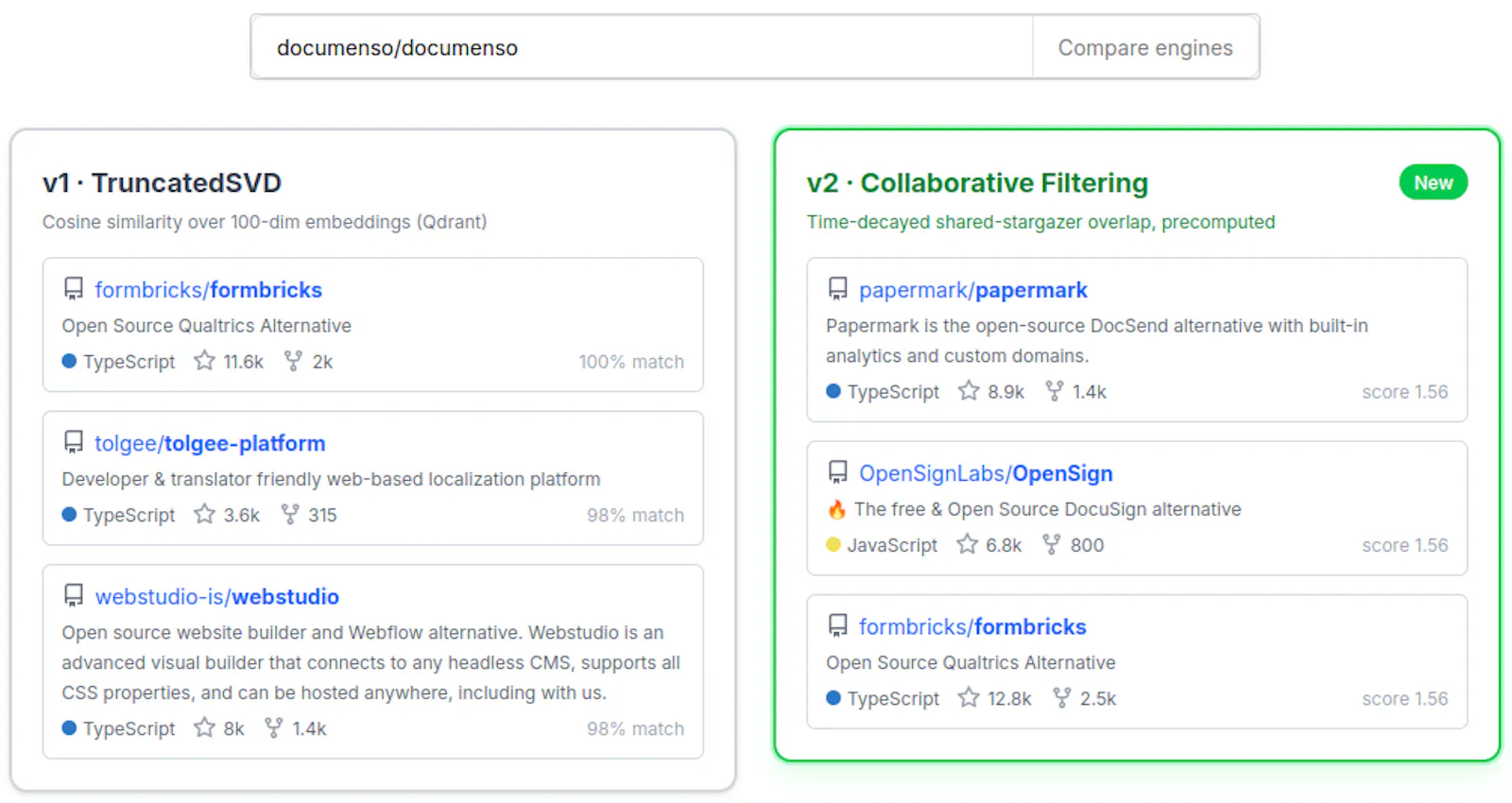Click the repository search input field

tap(642, 47)
